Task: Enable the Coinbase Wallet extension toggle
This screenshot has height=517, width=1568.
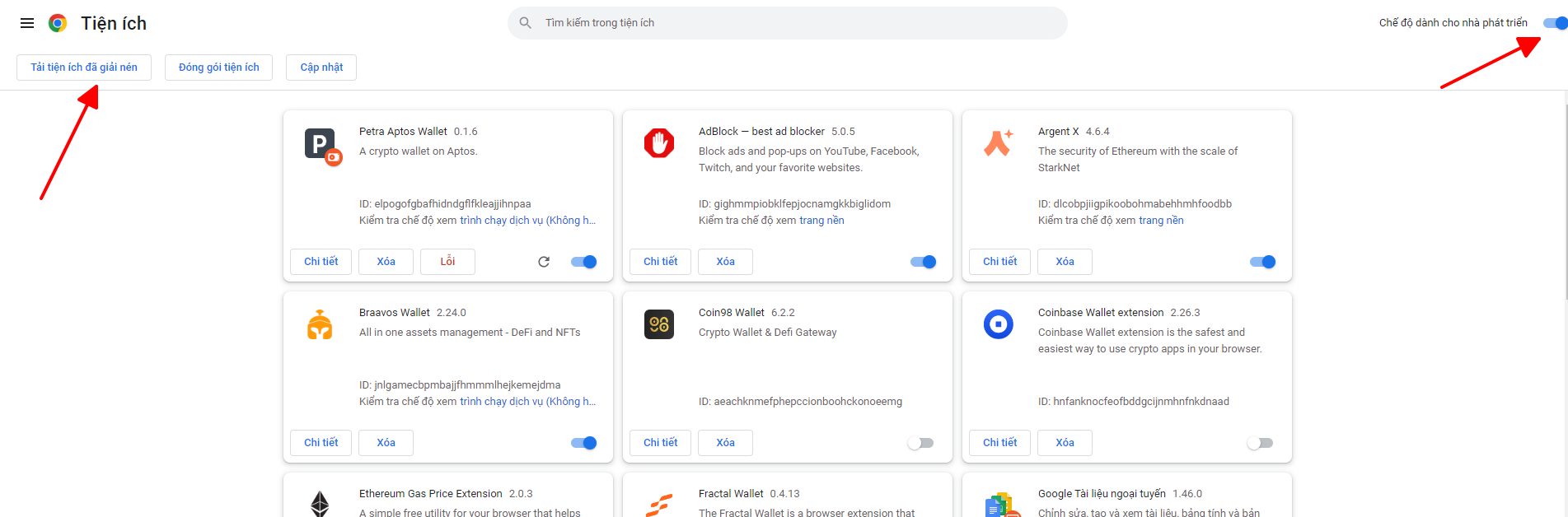Action: tap(1260, 443)
